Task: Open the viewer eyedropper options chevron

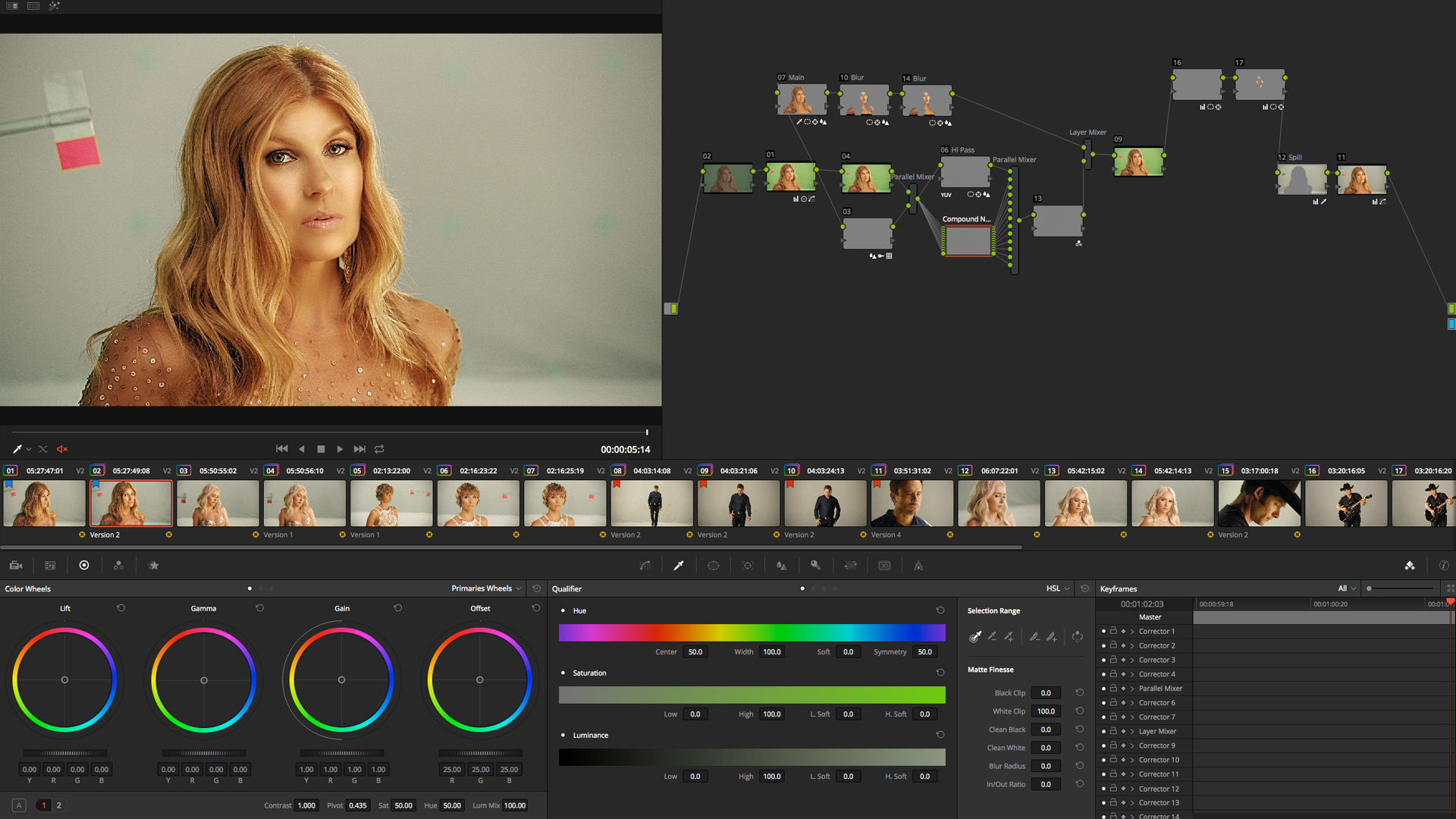Action: [x=29, y=449]
